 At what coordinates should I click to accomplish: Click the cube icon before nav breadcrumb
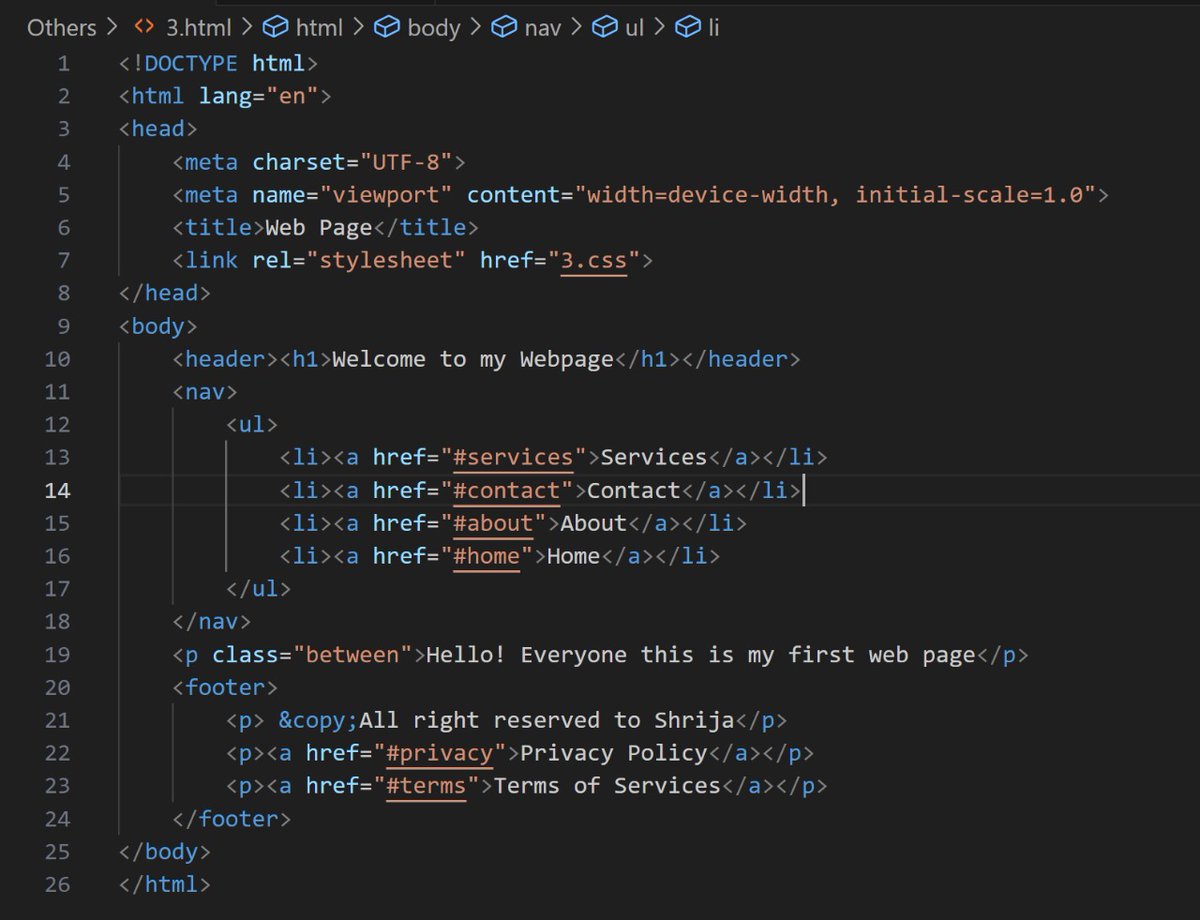click(x=505, y=27)
